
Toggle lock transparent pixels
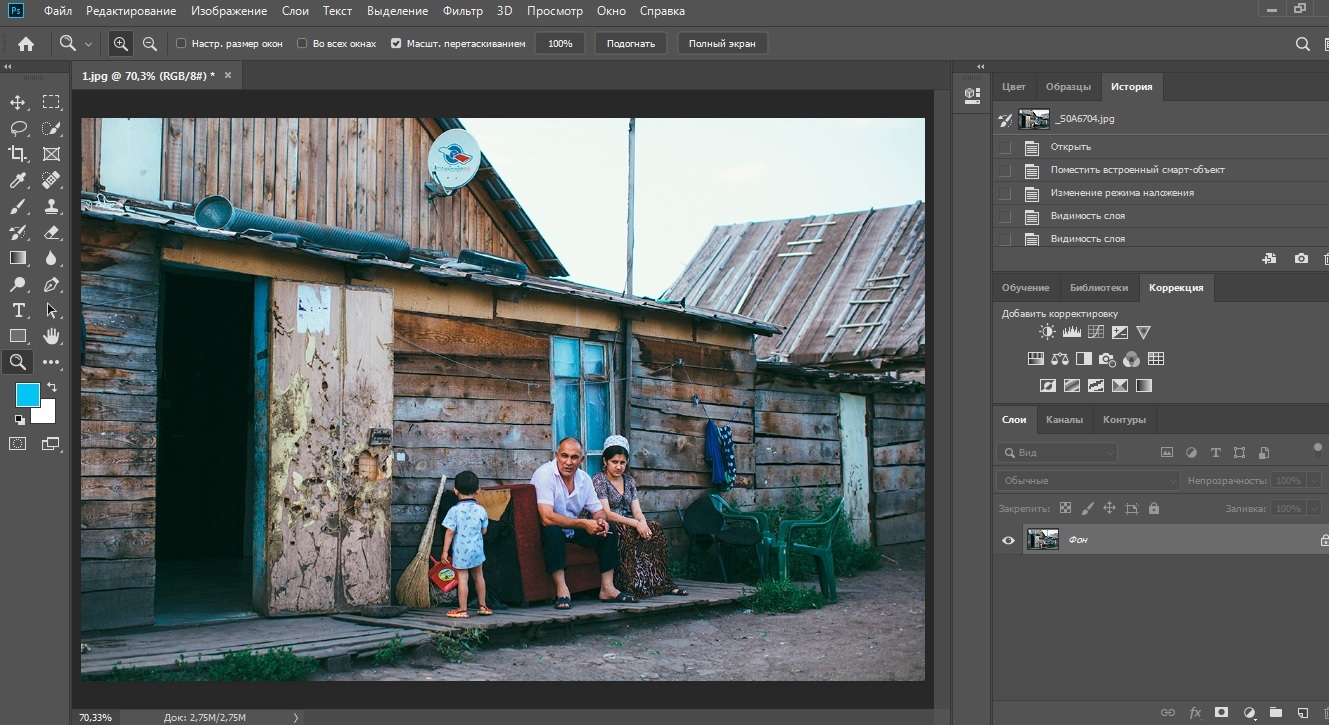(1066, 508)
